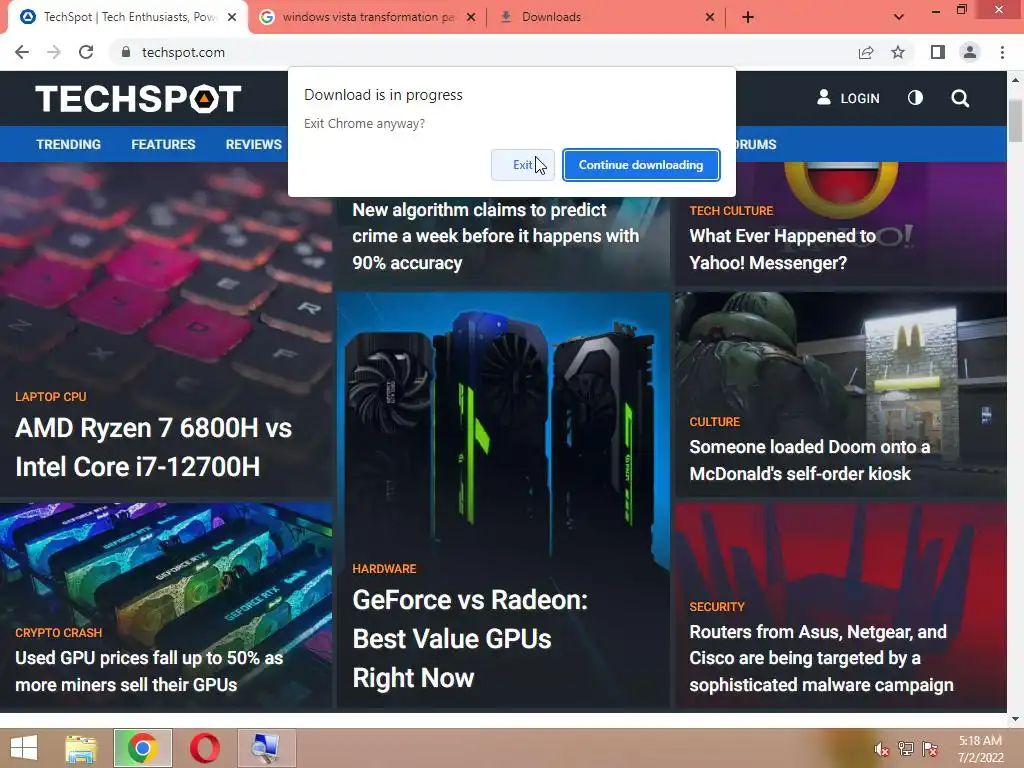Click LOGIN user icon link
The width and height of the screenshot is (1024, 768).
(848, 98)
